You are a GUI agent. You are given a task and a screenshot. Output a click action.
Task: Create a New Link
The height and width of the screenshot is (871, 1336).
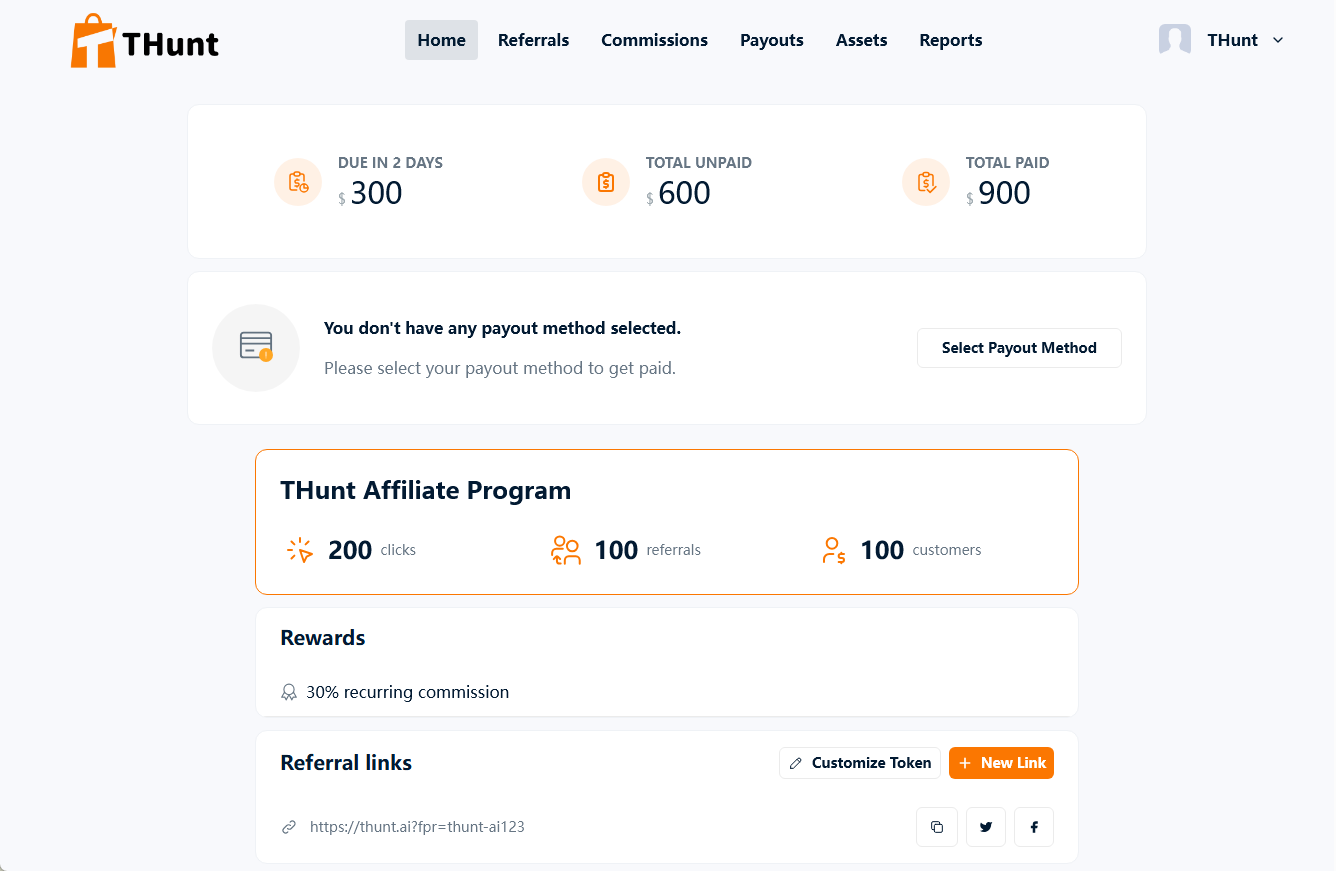1001,763
